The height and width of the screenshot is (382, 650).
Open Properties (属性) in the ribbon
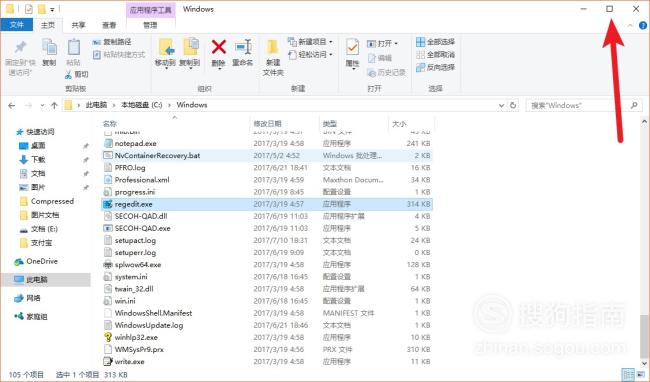coord(352,53)
